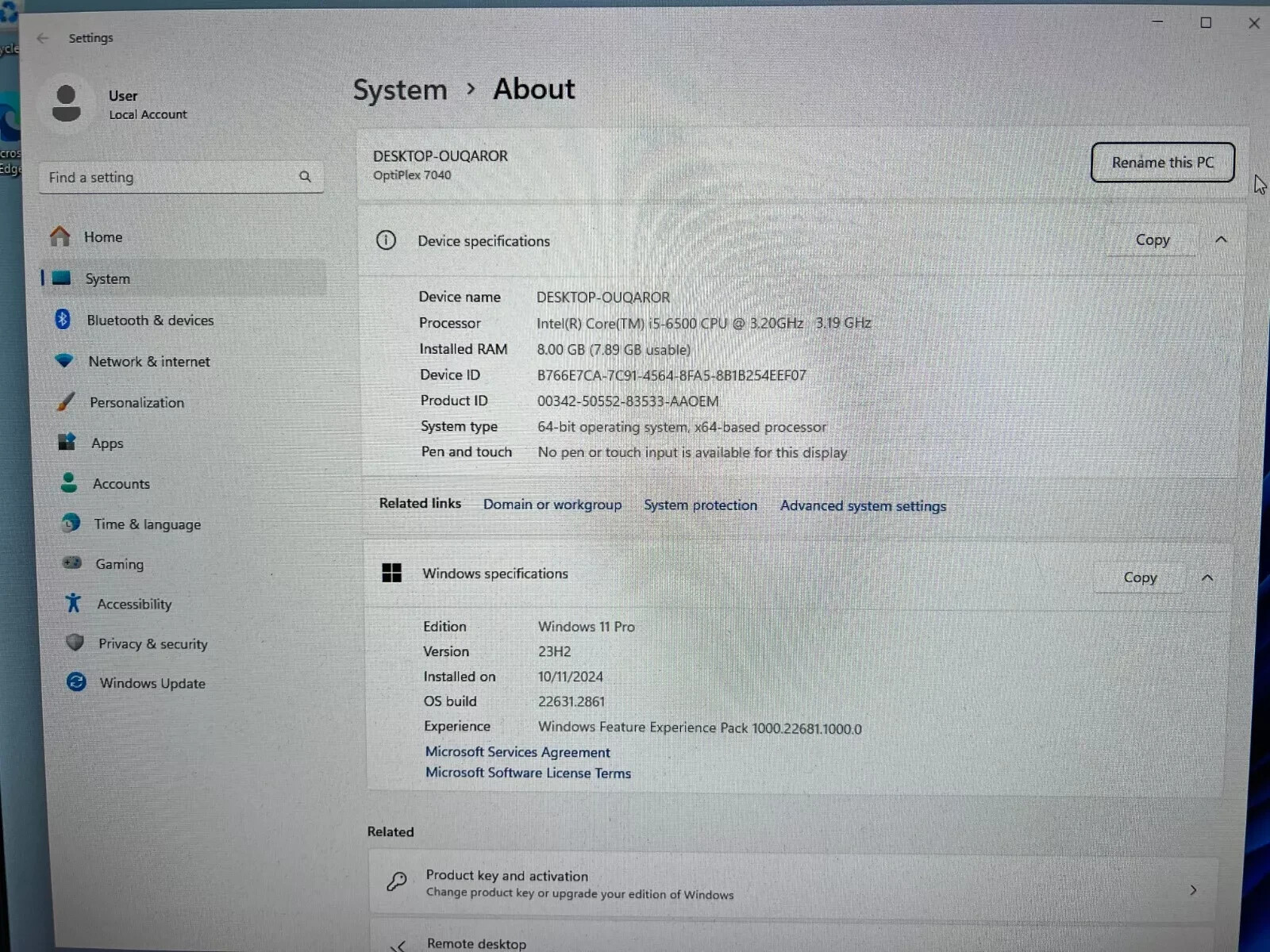
Task: Open Product key and activation chevron
Action: (x=1193, y=890)
